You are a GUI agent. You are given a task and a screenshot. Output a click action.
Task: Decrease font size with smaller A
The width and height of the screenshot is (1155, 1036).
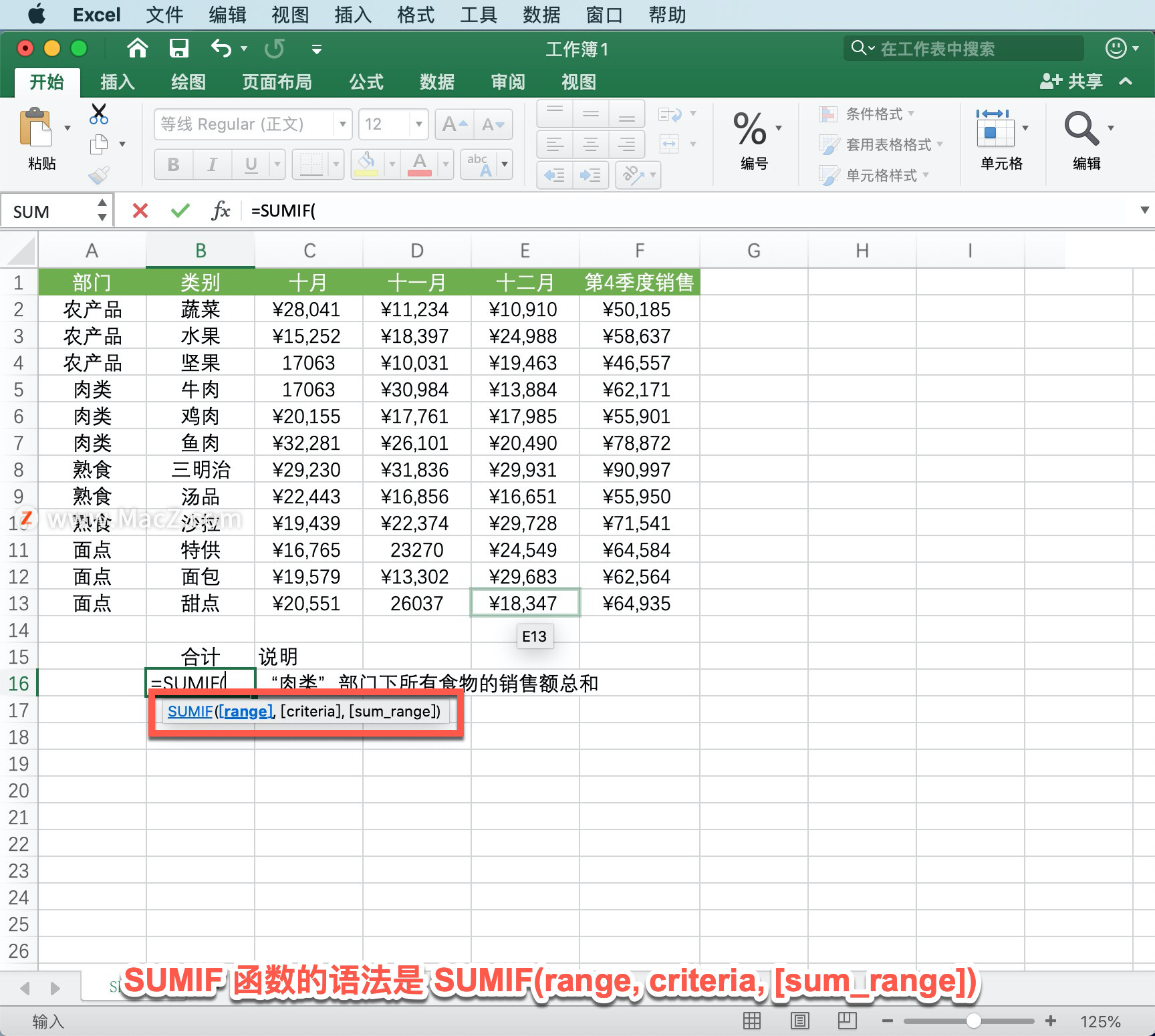point(493,124)
